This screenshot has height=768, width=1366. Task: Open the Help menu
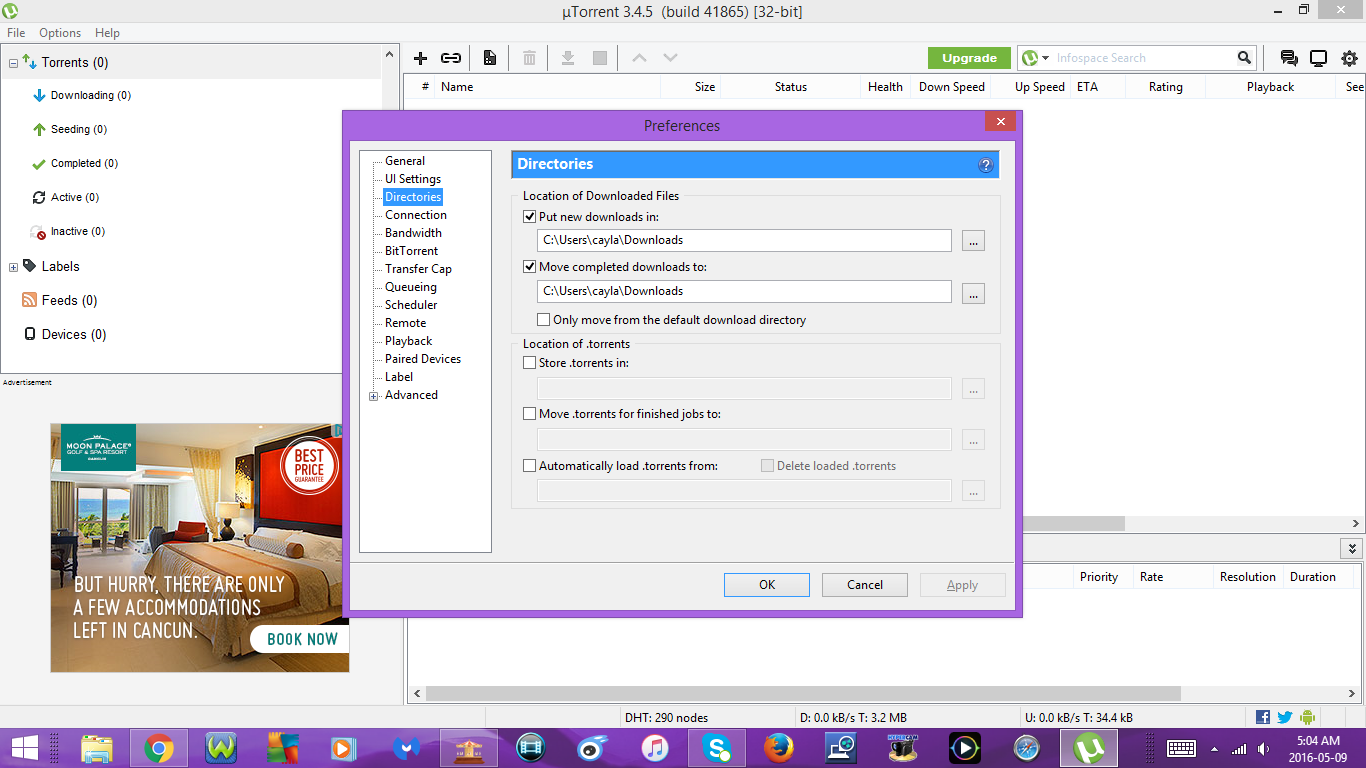[x=107, y=33]
